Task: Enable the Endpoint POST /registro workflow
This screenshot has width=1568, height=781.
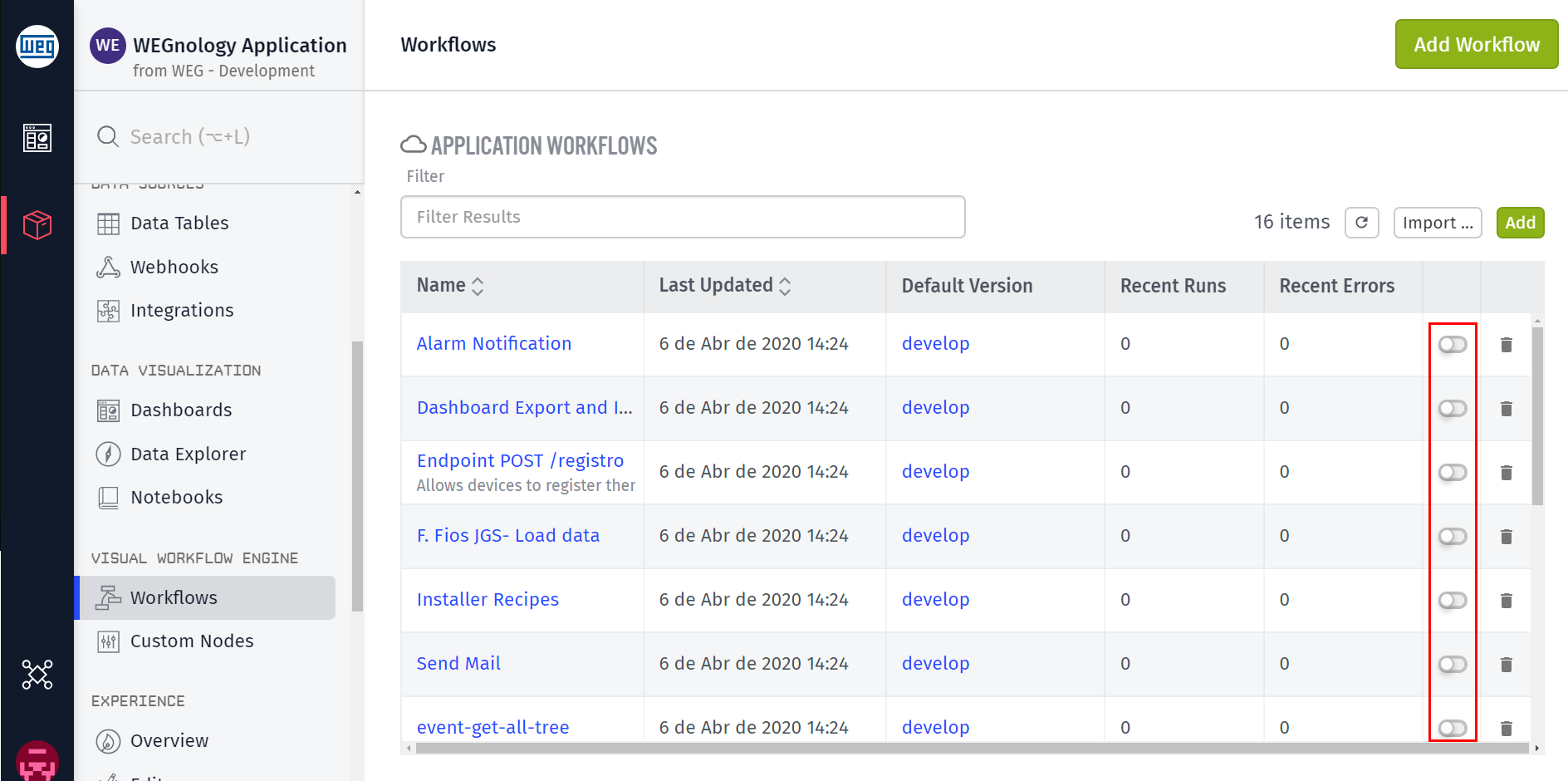Action: click(1453, 473)
